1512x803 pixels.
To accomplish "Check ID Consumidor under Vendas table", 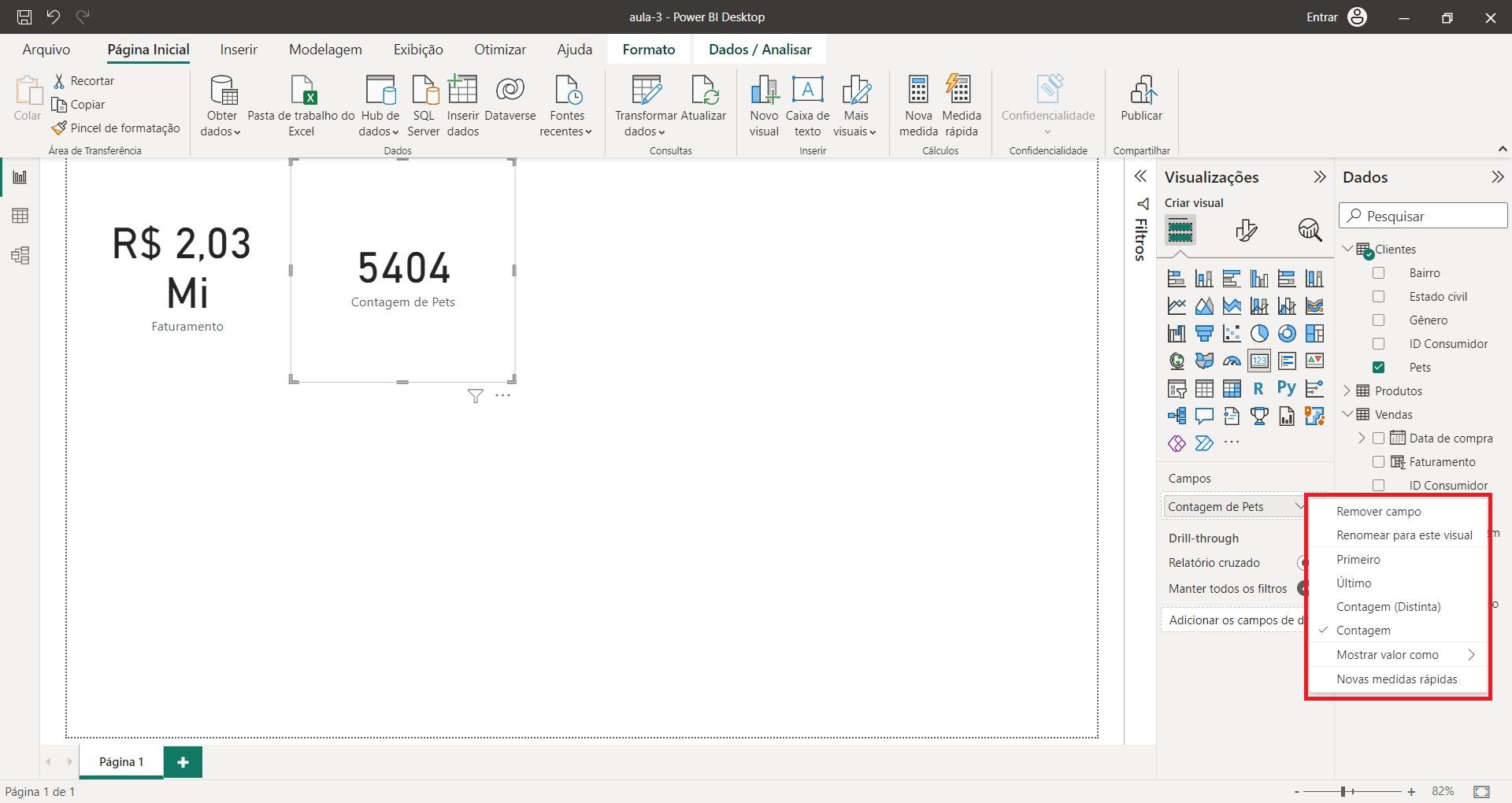I will [1378, 486].
